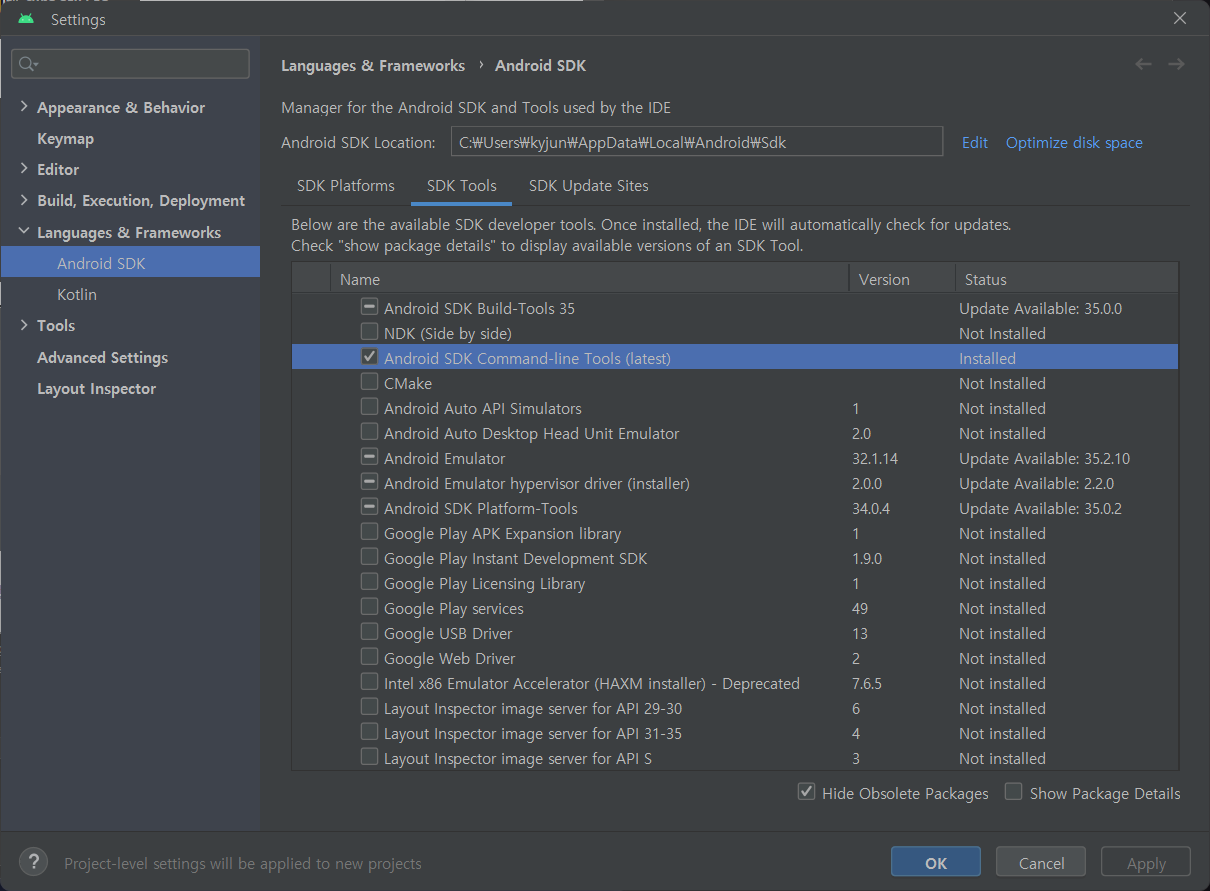The height and width of the screenshot is (891, 1210).
Task: Check NDK (Side by side) checkbox
Action: click(369, 332)
